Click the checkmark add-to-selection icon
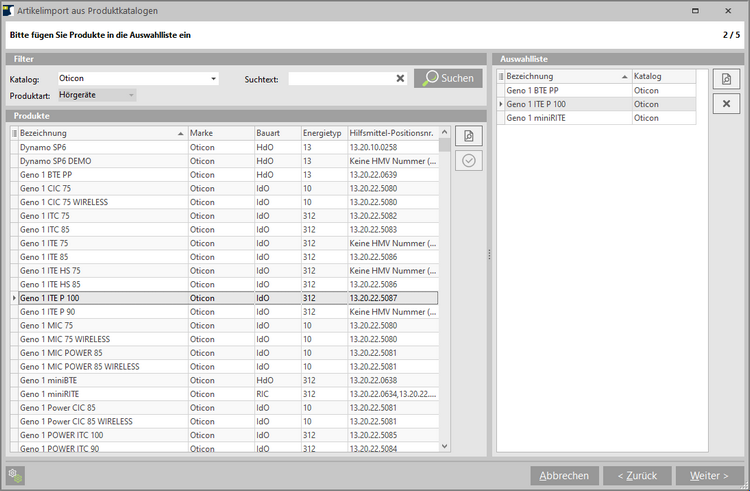This screenshot has height=491, width=750. pos(468,161)
